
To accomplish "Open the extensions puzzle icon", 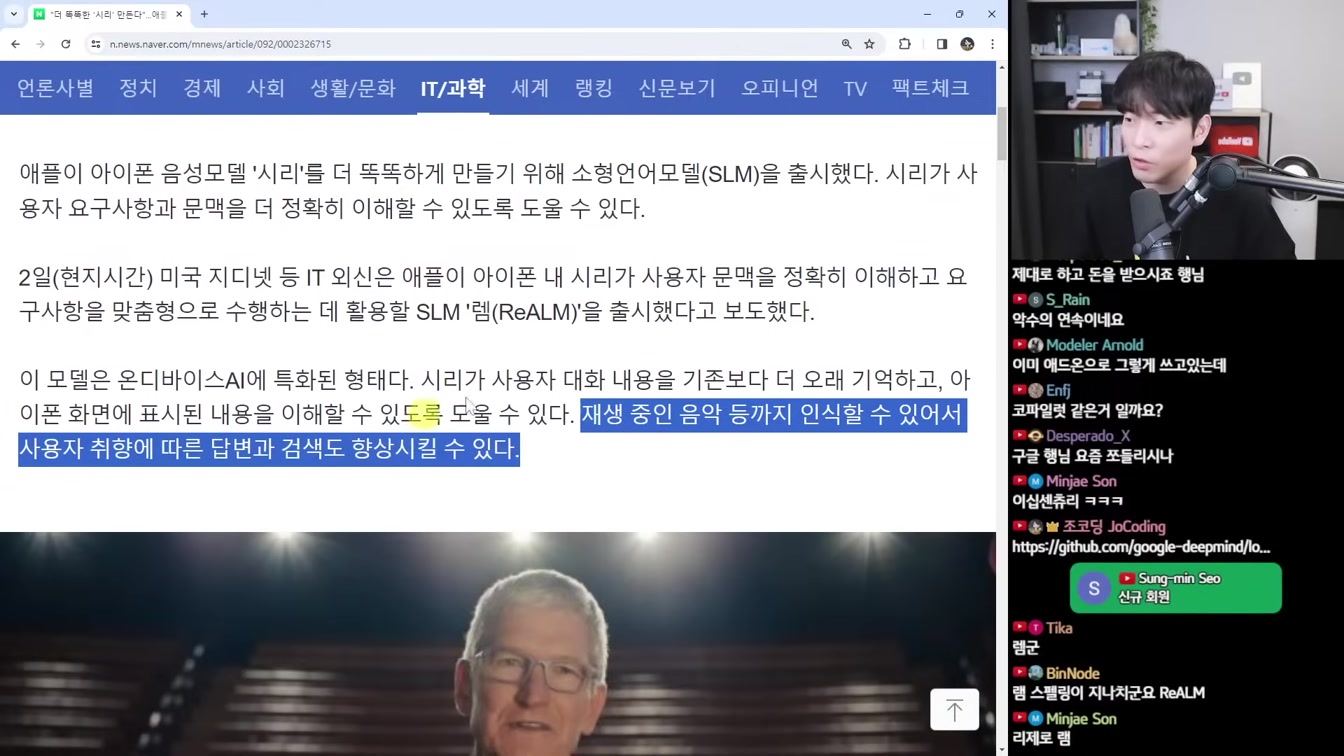I will (x=905, y=44).
